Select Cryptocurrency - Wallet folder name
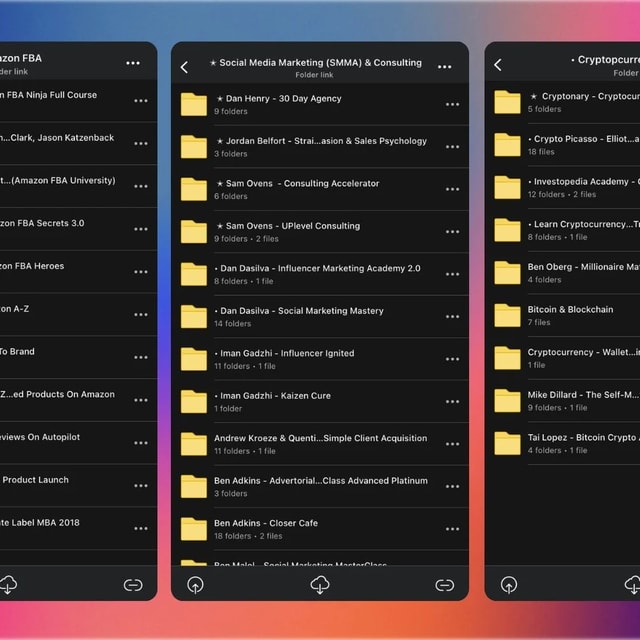640x640 pixels. pos(584,352)
